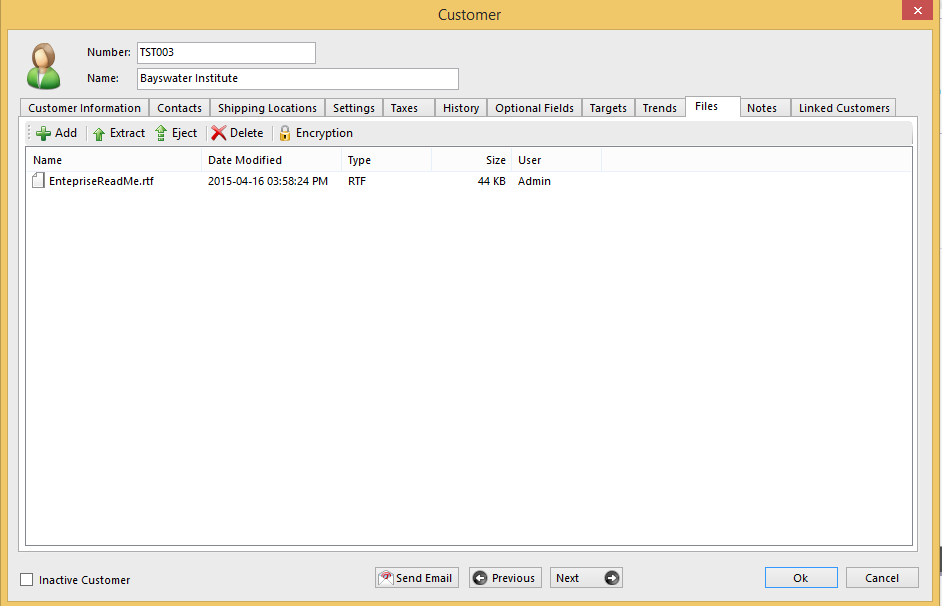Click the green plus Add icon
942x606 pixels.
click(x=44, y=133)
